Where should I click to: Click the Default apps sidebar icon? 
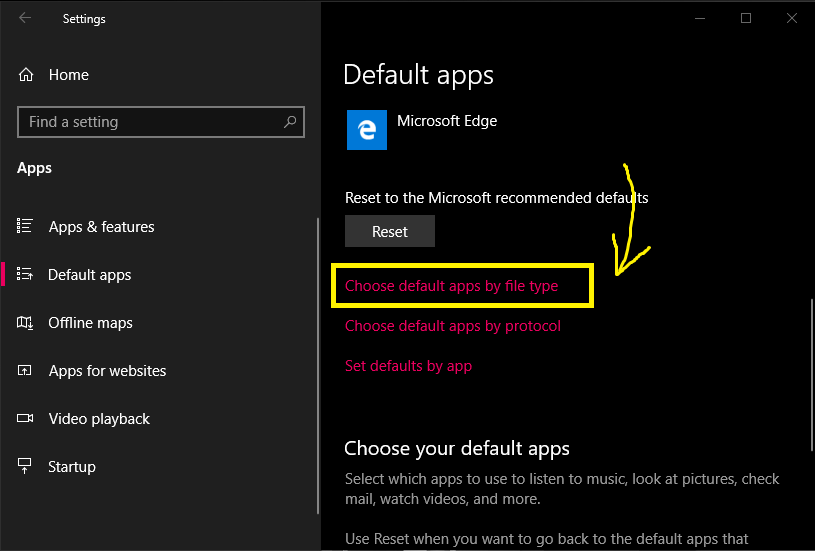tap(25, 274)
